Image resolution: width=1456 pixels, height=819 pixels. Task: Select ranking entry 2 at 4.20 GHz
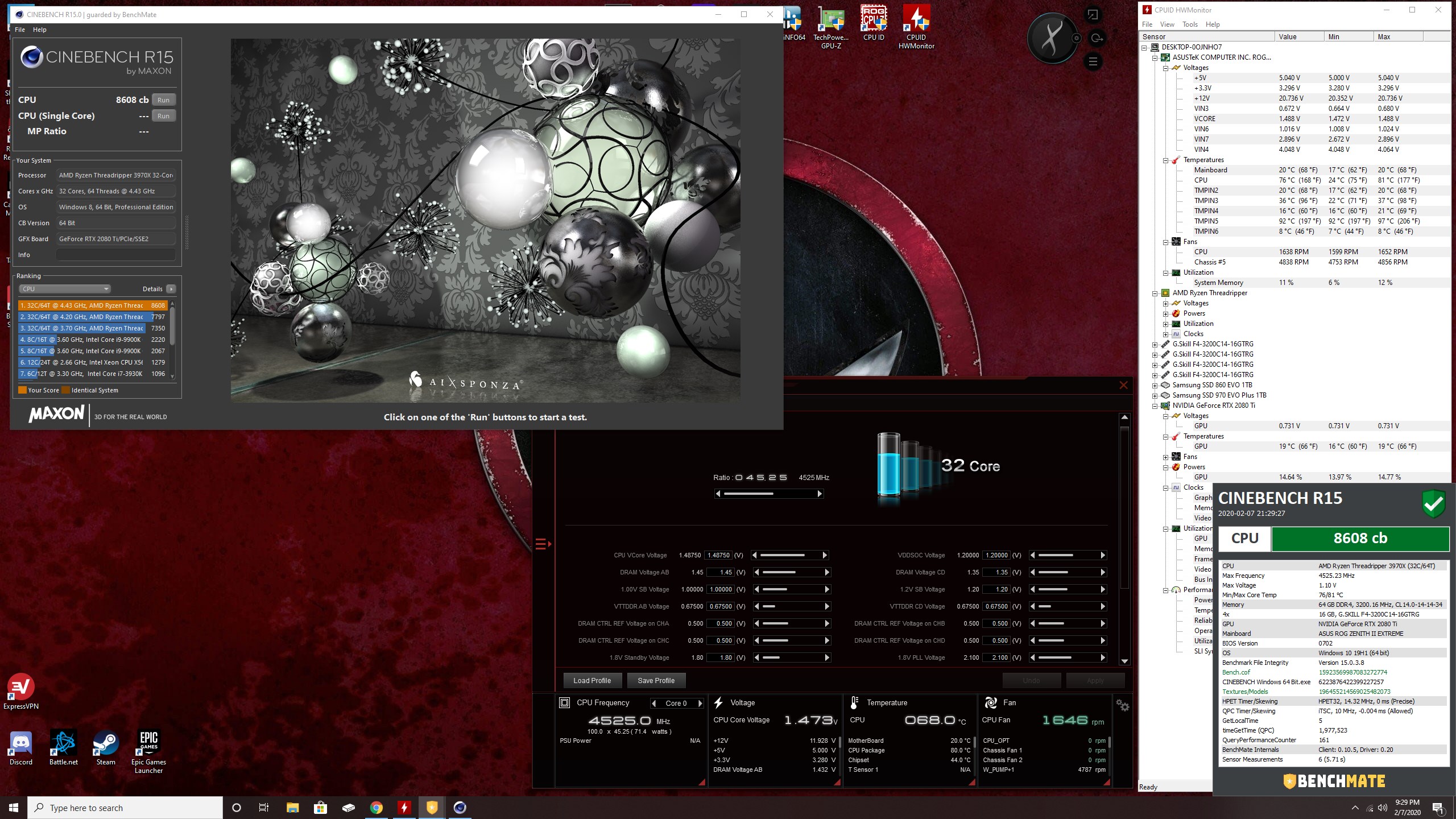92,317
